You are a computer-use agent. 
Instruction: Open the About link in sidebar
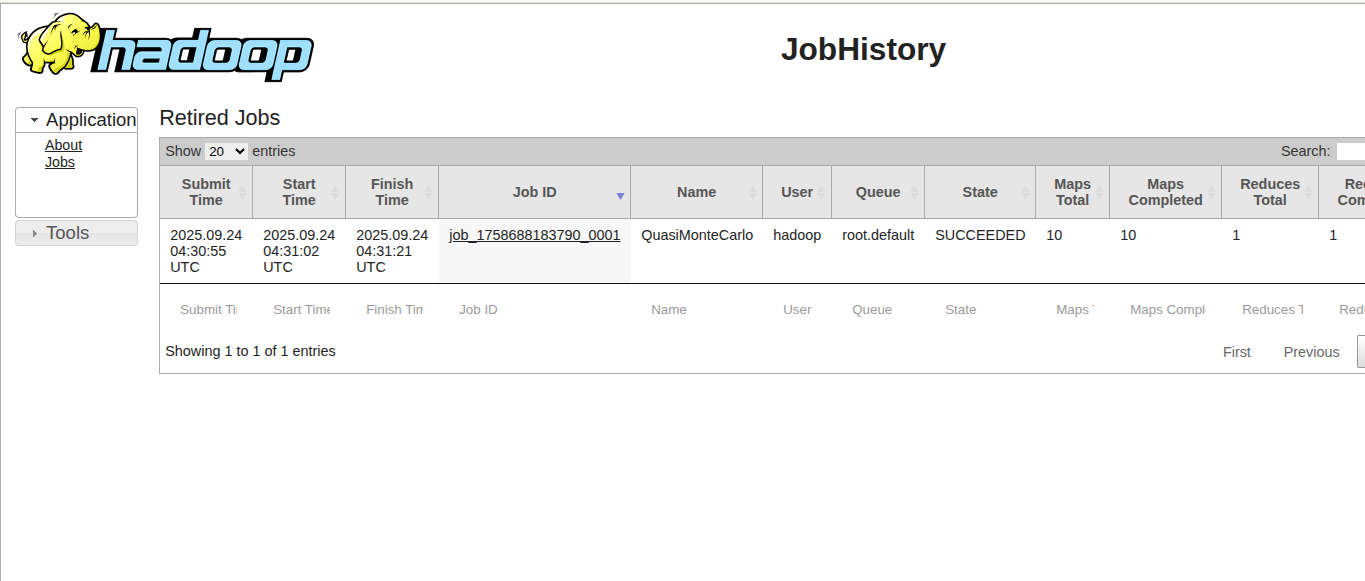coord(63,145)
